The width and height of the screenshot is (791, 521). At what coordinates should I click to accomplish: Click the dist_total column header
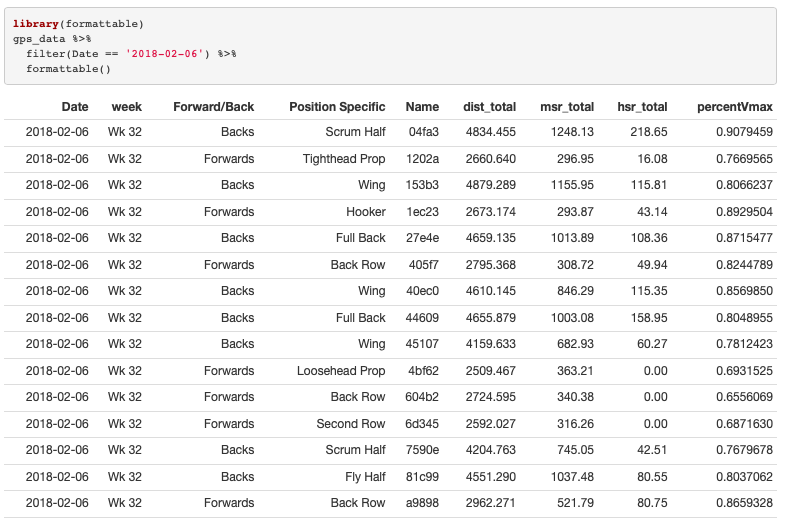[x=489, y=107]
